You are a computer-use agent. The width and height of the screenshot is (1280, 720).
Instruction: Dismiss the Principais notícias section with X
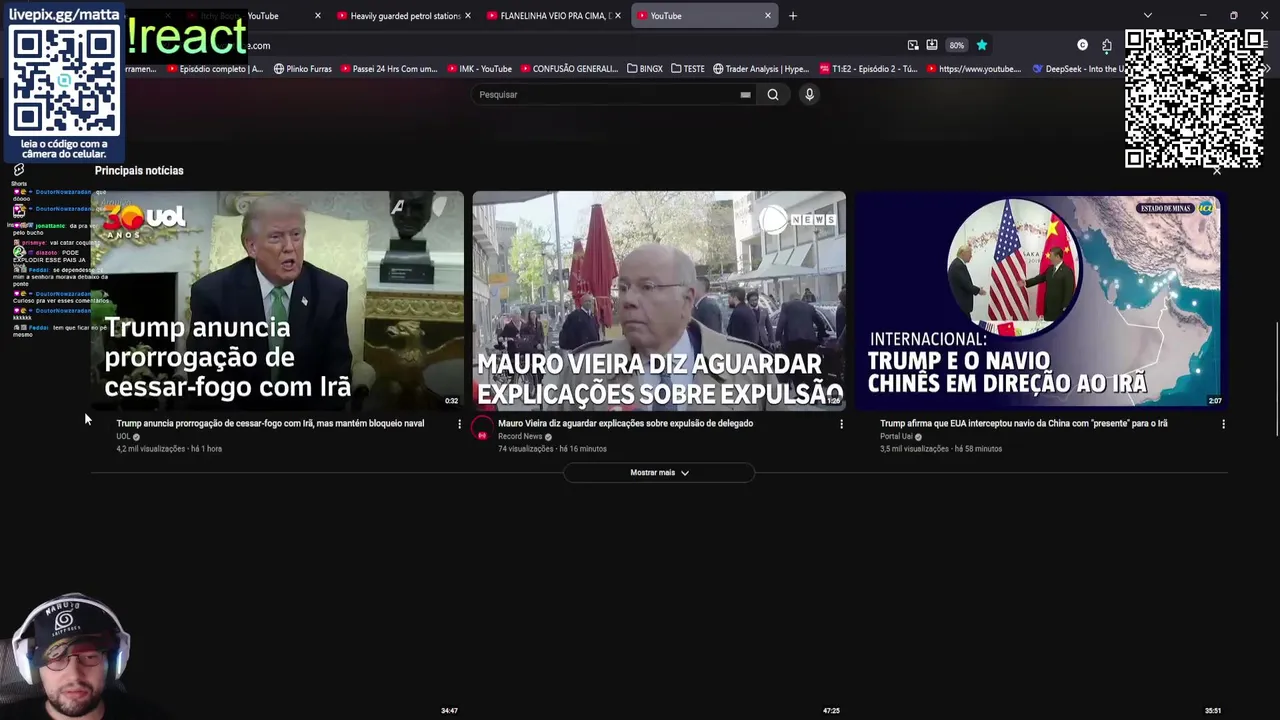[x=1217, y=170]
